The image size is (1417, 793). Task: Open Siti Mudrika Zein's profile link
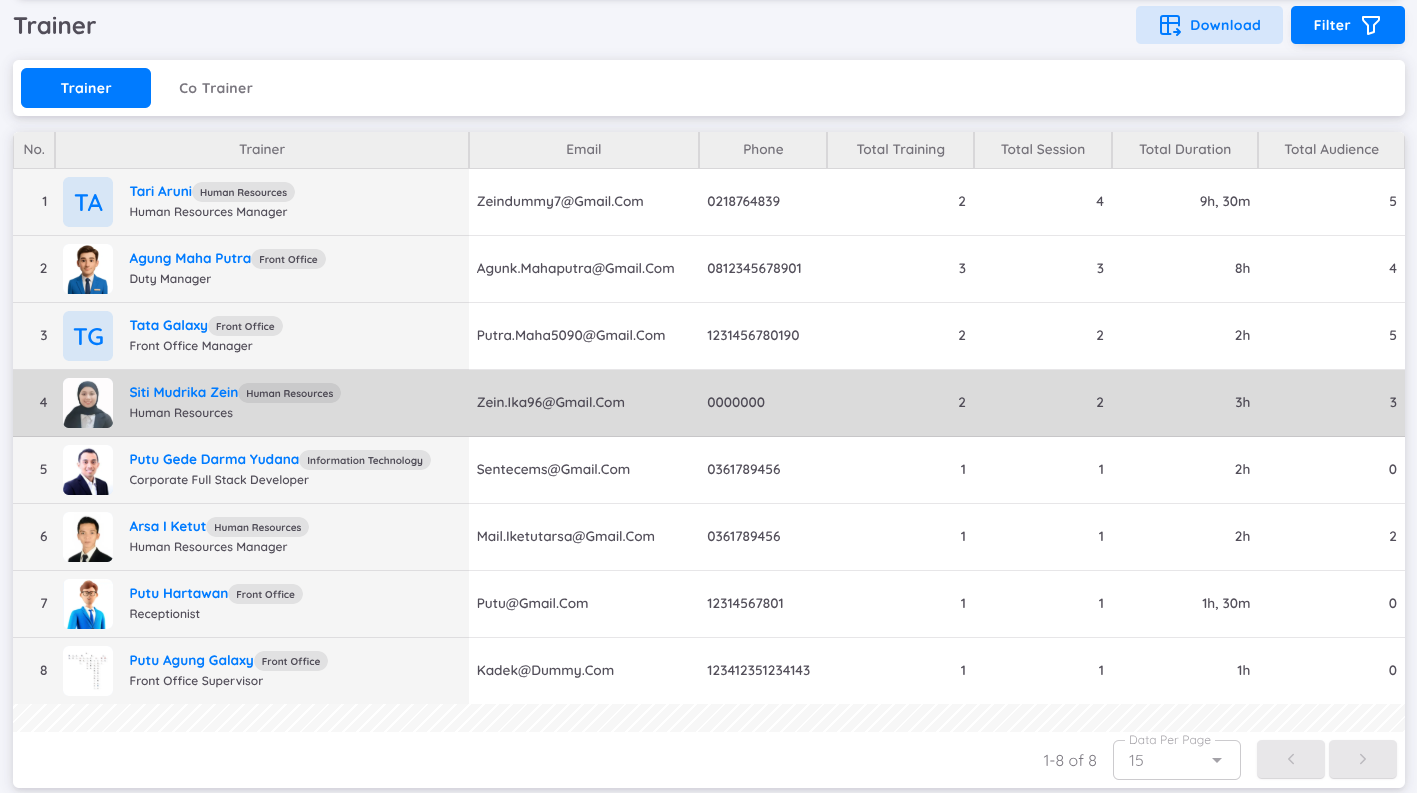tap(183, 391)
